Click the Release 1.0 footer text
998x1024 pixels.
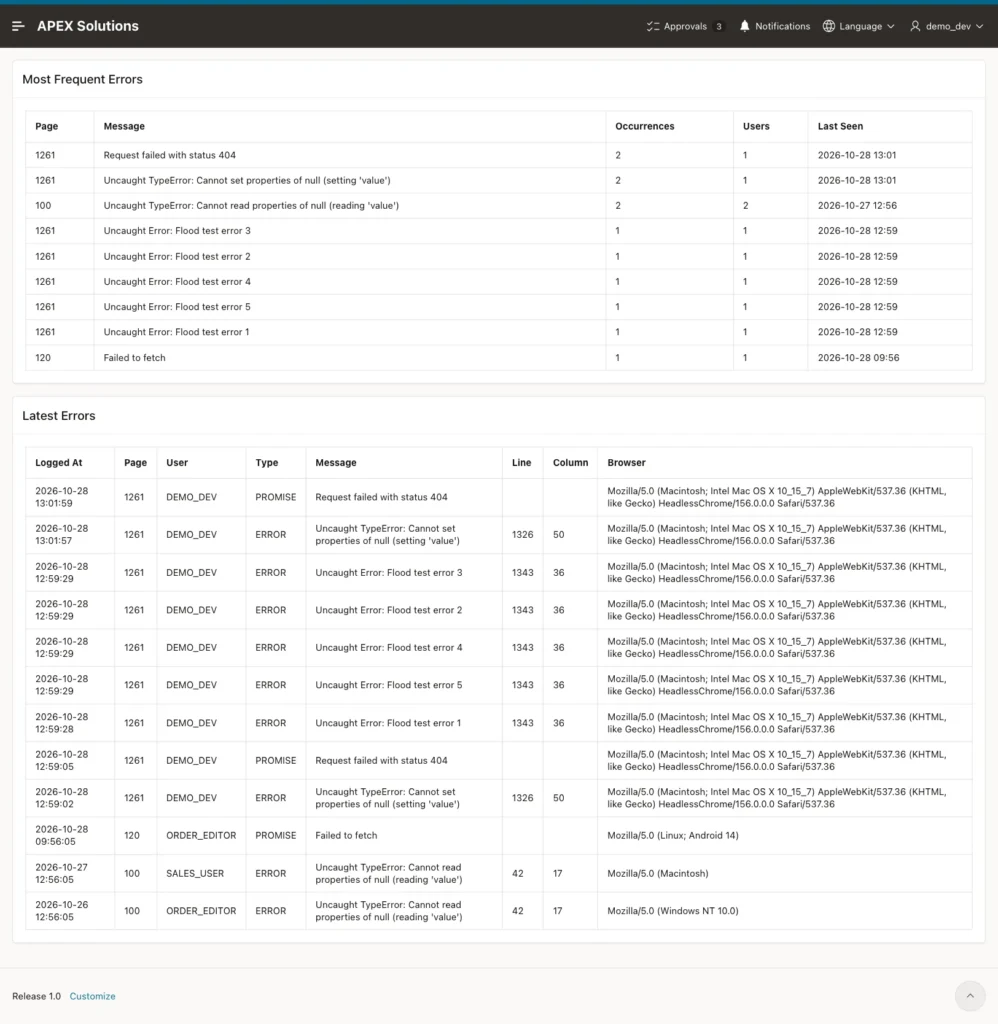[37, 996]
